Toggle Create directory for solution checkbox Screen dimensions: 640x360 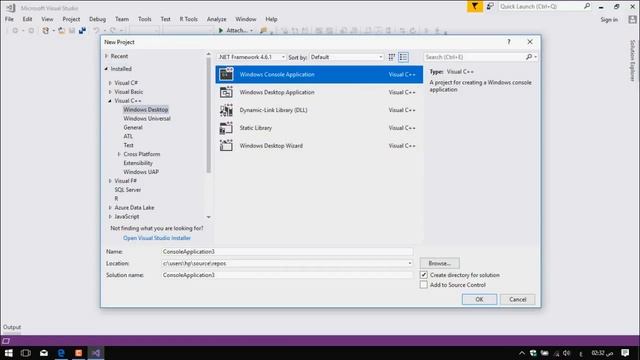tap(424, 275)
